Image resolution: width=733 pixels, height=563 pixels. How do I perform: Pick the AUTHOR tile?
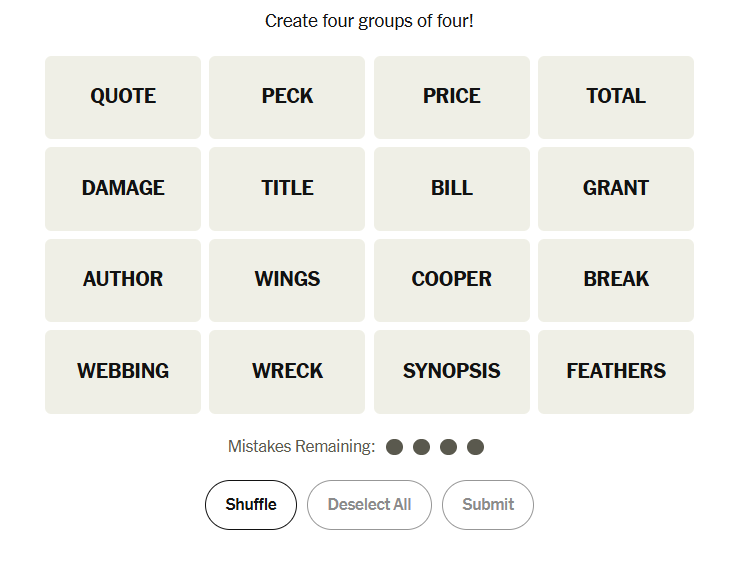[123, 280]
